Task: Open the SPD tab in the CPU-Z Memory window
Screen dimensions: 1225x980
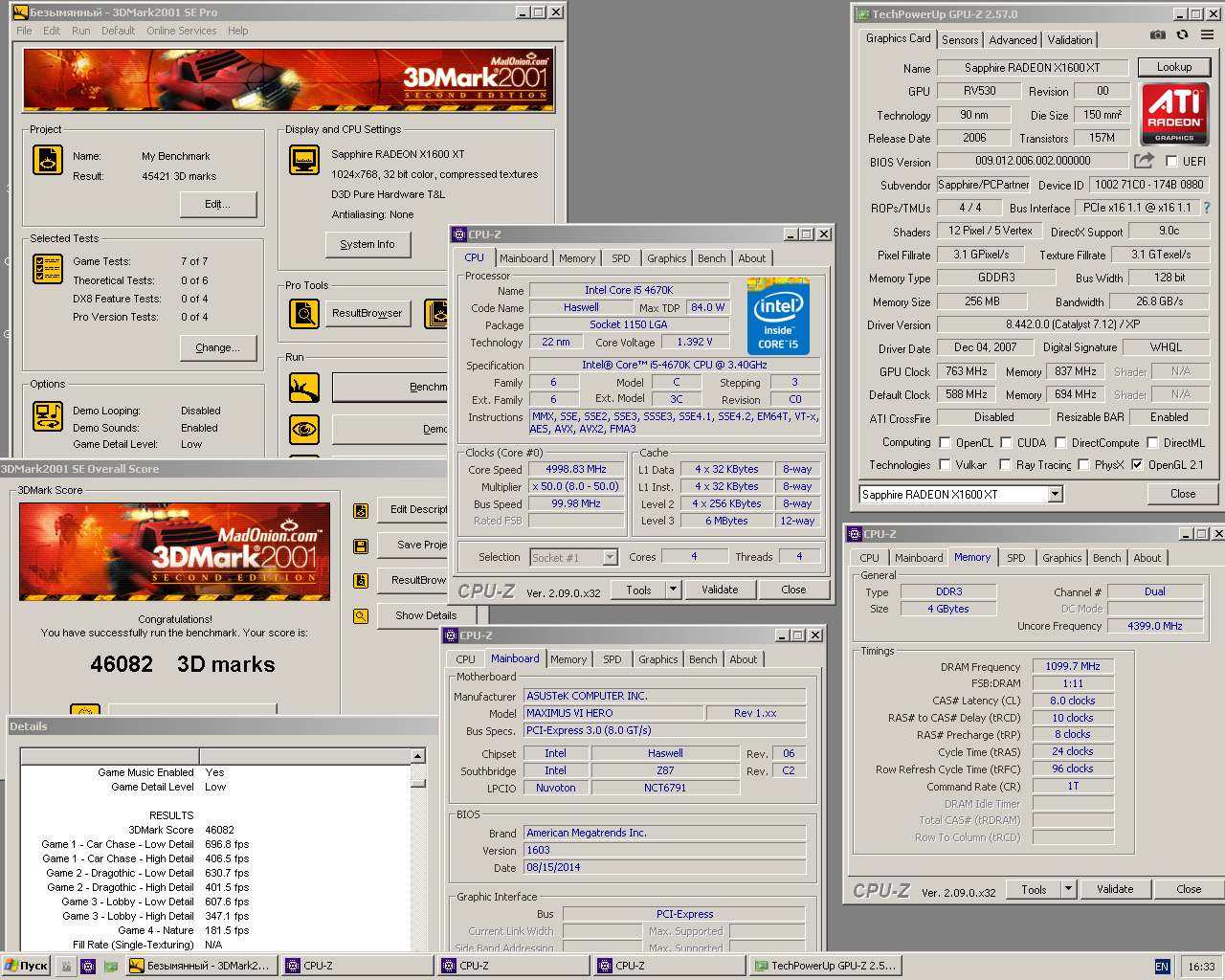Action: click(1015, 558)
